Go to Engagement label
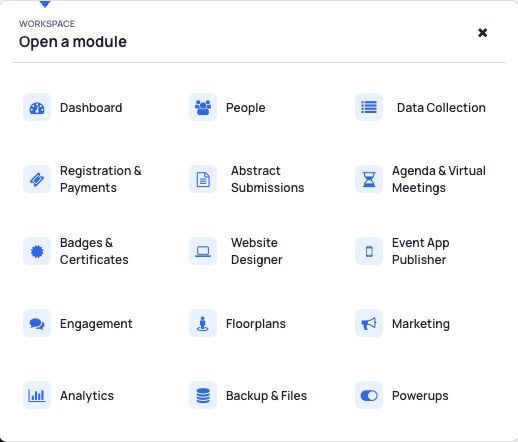This screenshot has width=518, height=442. click(x=96, y=324)
